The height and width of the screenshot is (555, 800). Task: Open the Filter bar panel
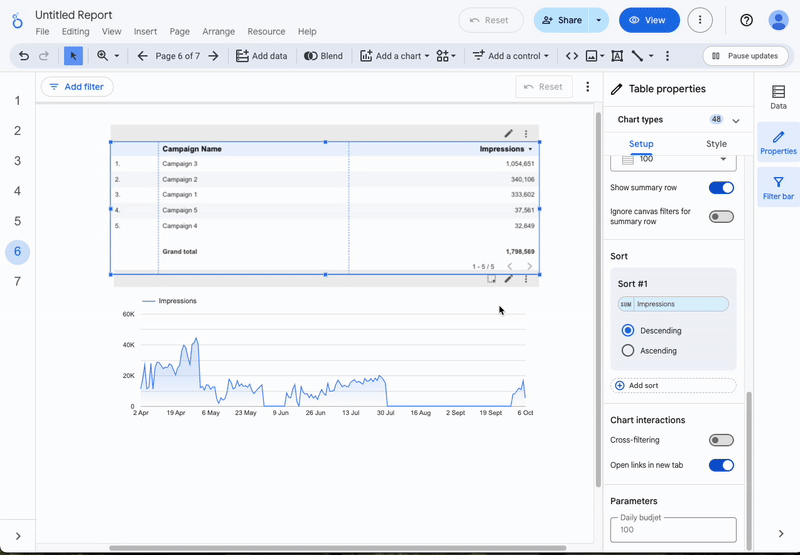pyautogui.click(x=778, y=187)
